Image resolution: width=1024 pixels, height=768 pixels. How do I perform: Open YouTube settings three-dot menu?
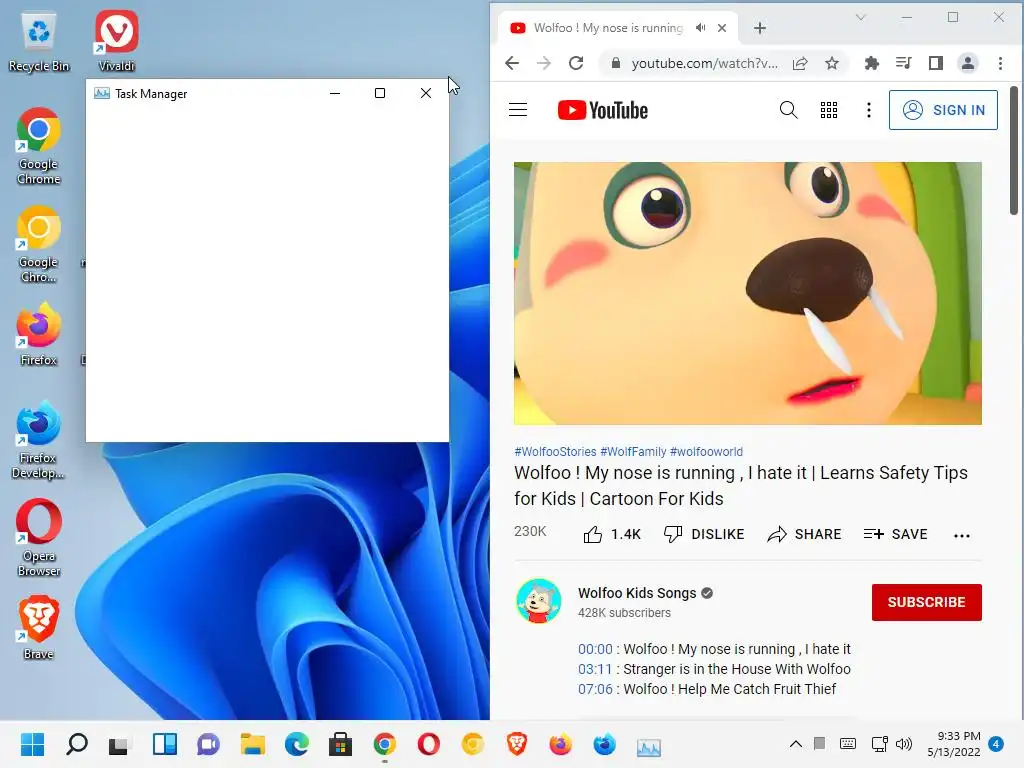tap(868, 110)
